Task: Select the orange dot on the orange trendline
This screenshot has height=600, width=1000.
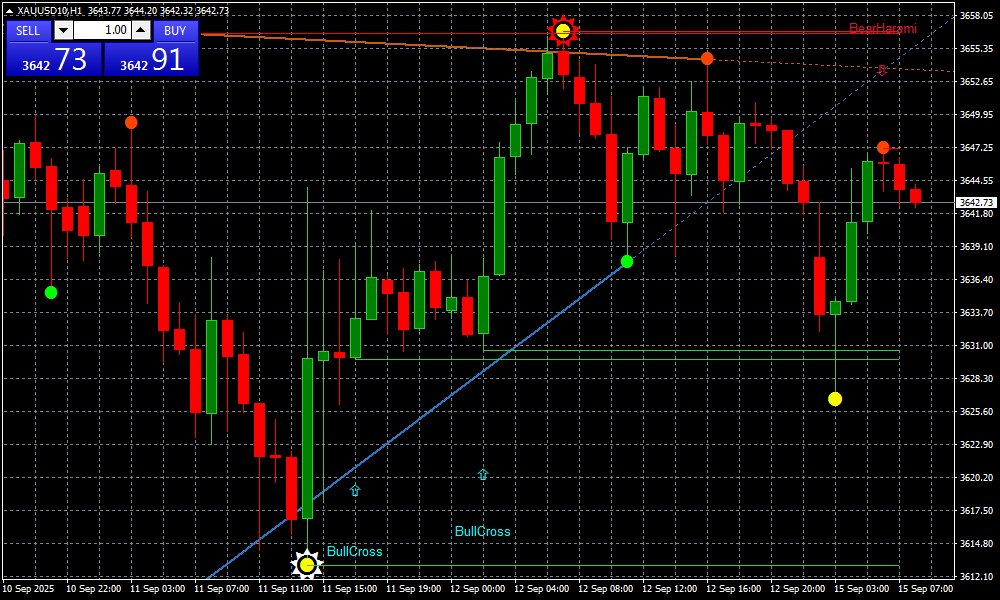Action: [707, 59]
